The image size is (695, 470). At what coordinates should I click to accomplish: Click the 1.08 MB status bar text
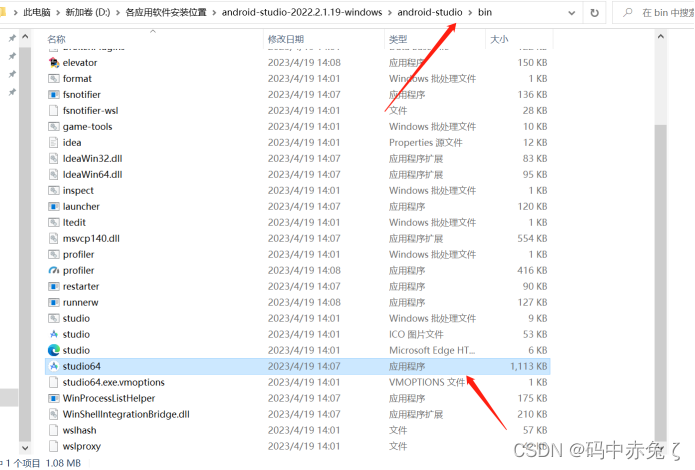pyautogui.click(x=63, y=463)
